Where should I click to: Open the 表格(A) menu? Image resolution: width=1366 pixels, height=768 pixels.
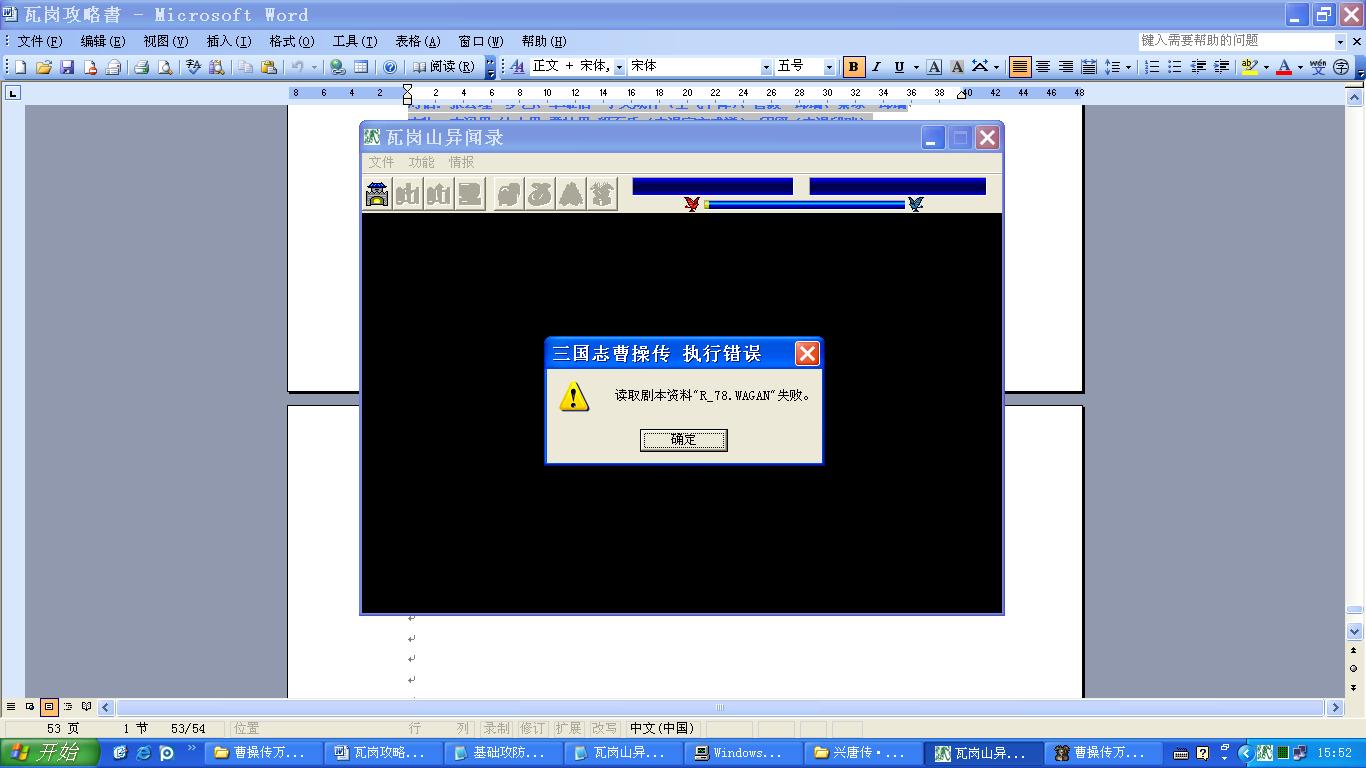tap(417, 41)
